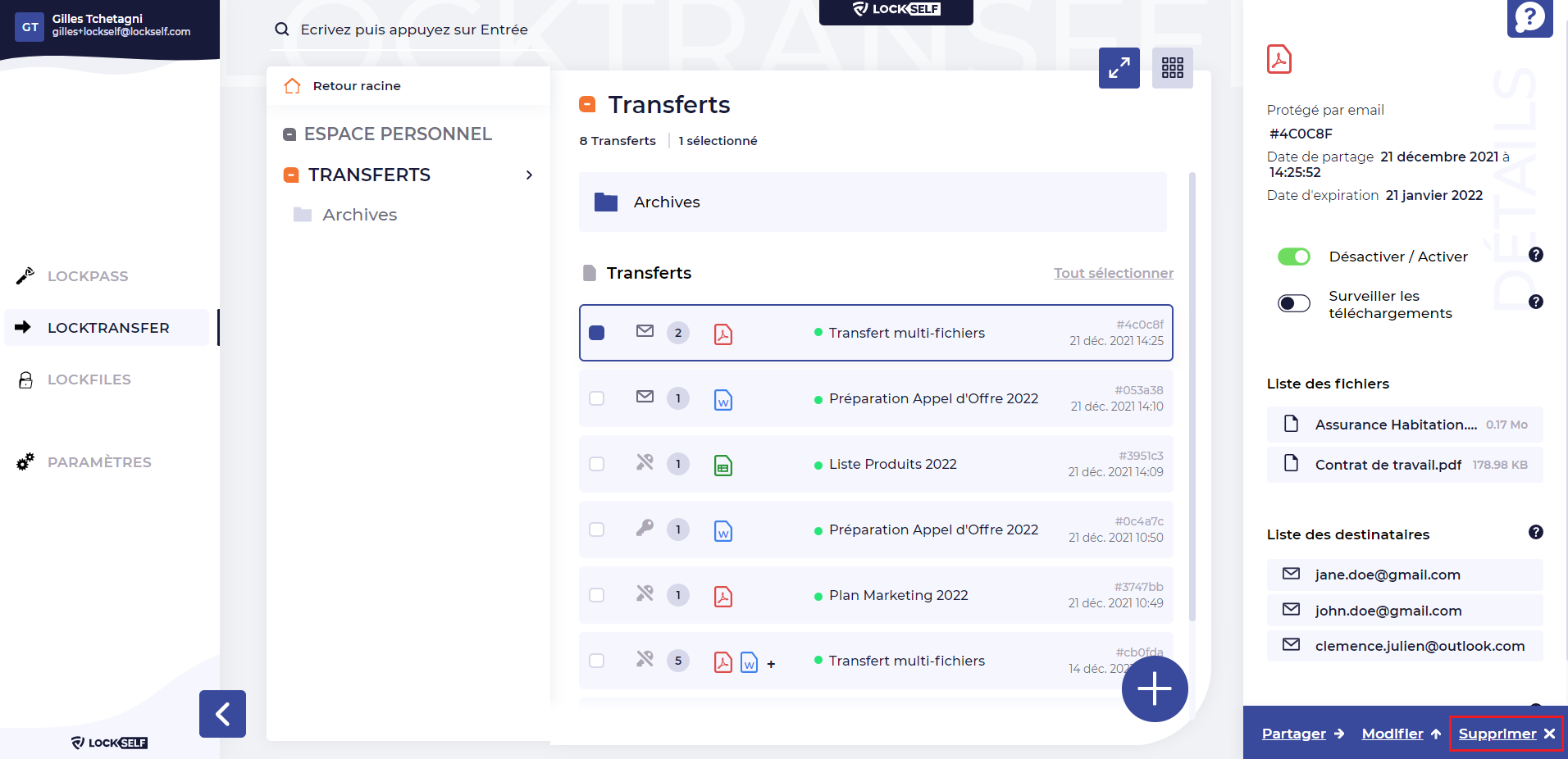The width and height of the screenshot is (1568, 759).
Task: Click the Retour racine home icon
Action: pyautogui.click(x=293, y=86)
